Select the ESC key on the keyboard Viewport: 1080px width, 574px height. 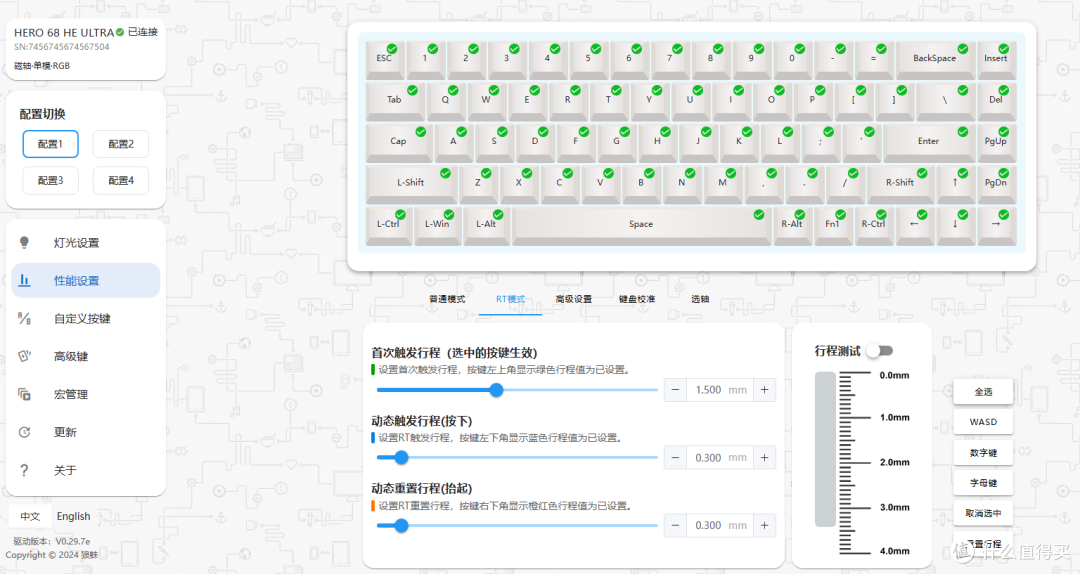(384, 61)
